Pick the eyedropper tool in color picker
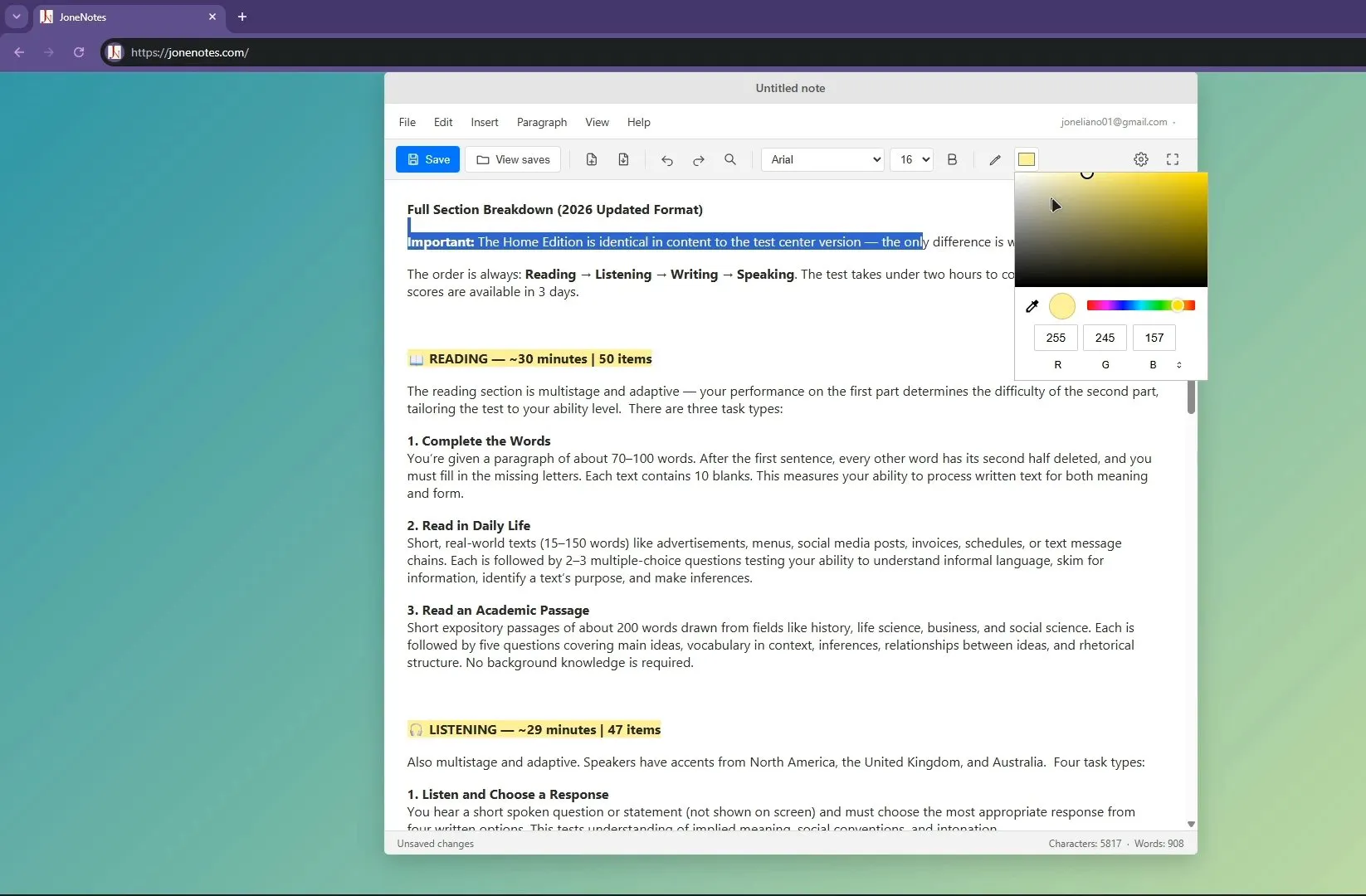Screen dimensions: 1366x896 pos(1032,306)
